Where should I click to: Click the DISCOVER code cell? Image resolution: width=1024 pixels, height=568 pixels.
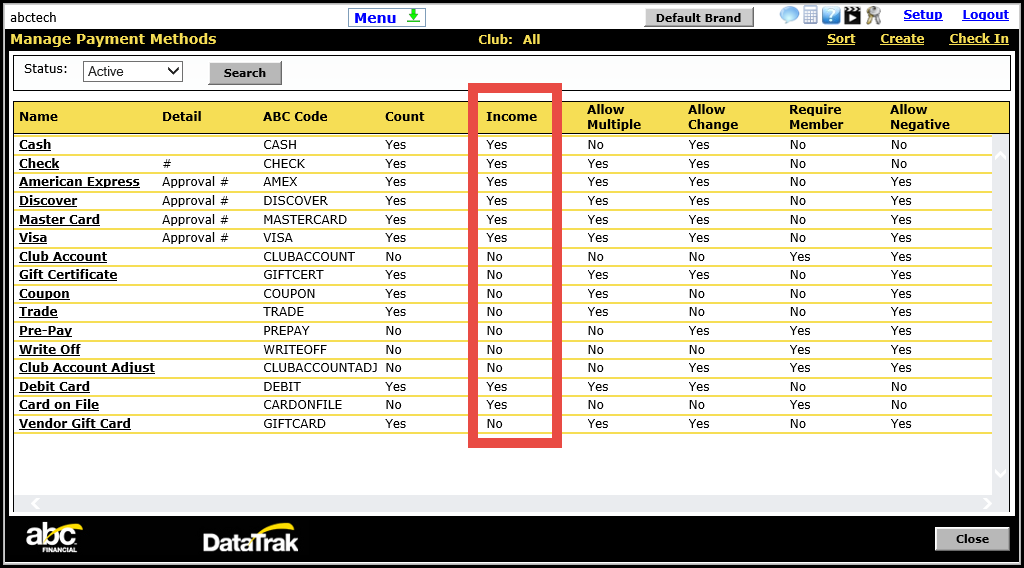295,200
